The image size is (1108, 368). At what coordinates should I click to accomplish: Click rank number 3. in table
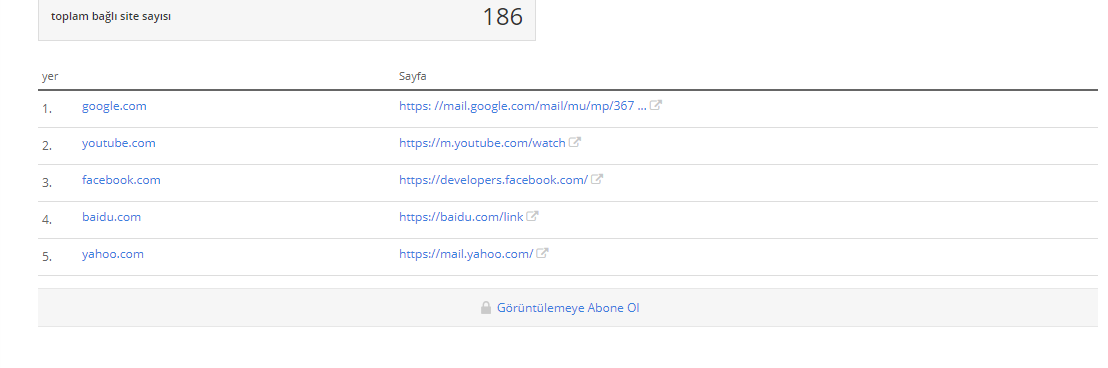point(47,182)
